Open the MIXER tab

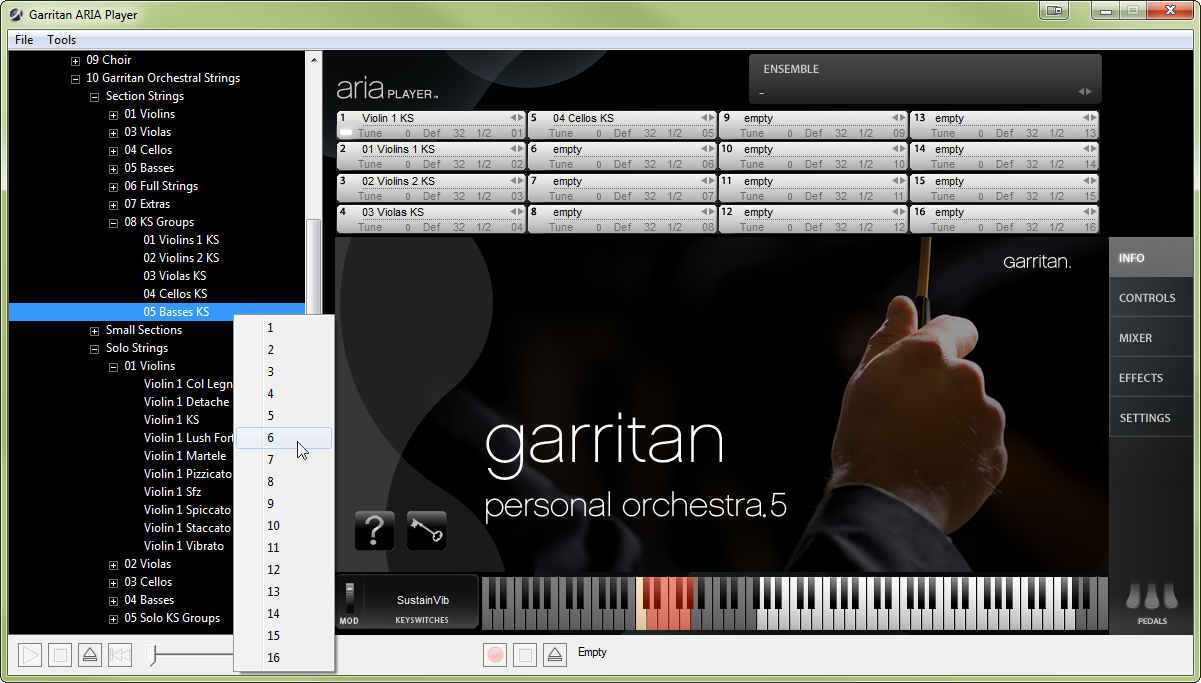pos(1151,338)
